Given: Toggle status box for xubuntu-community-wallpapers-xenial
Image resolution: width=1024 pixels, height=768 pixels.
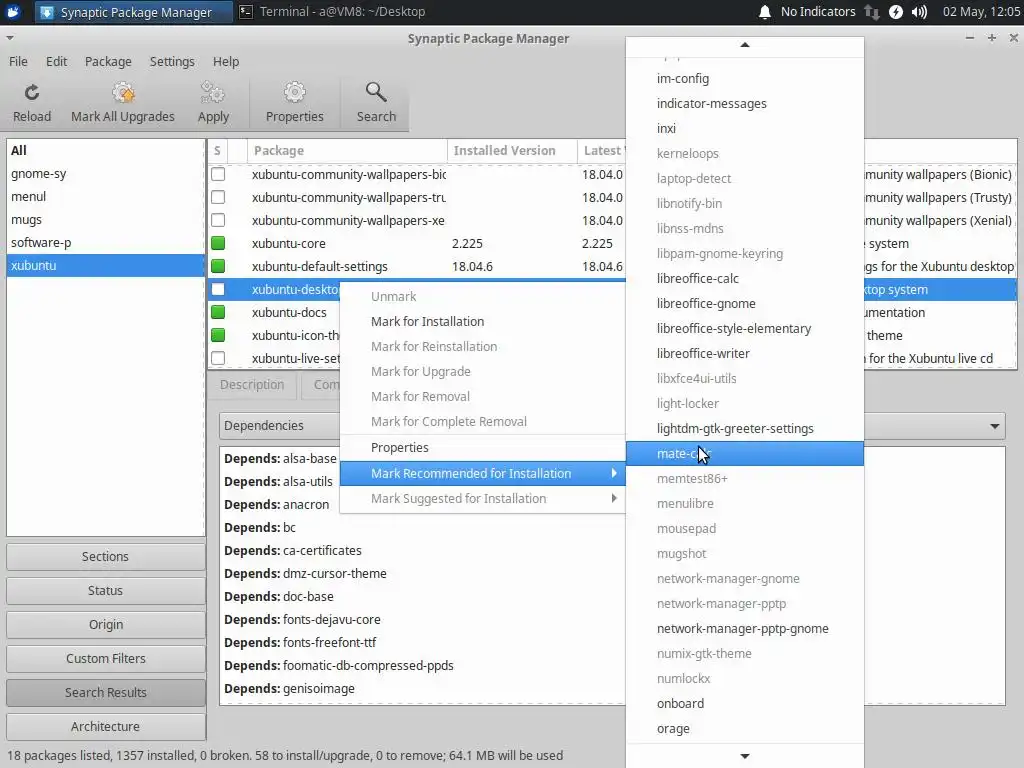Looking at the screenshot, I should pos(218,220).
